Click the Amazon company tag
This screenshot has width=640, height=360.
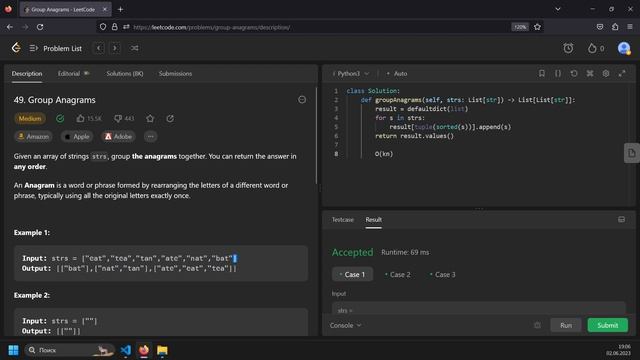(33, 136)
